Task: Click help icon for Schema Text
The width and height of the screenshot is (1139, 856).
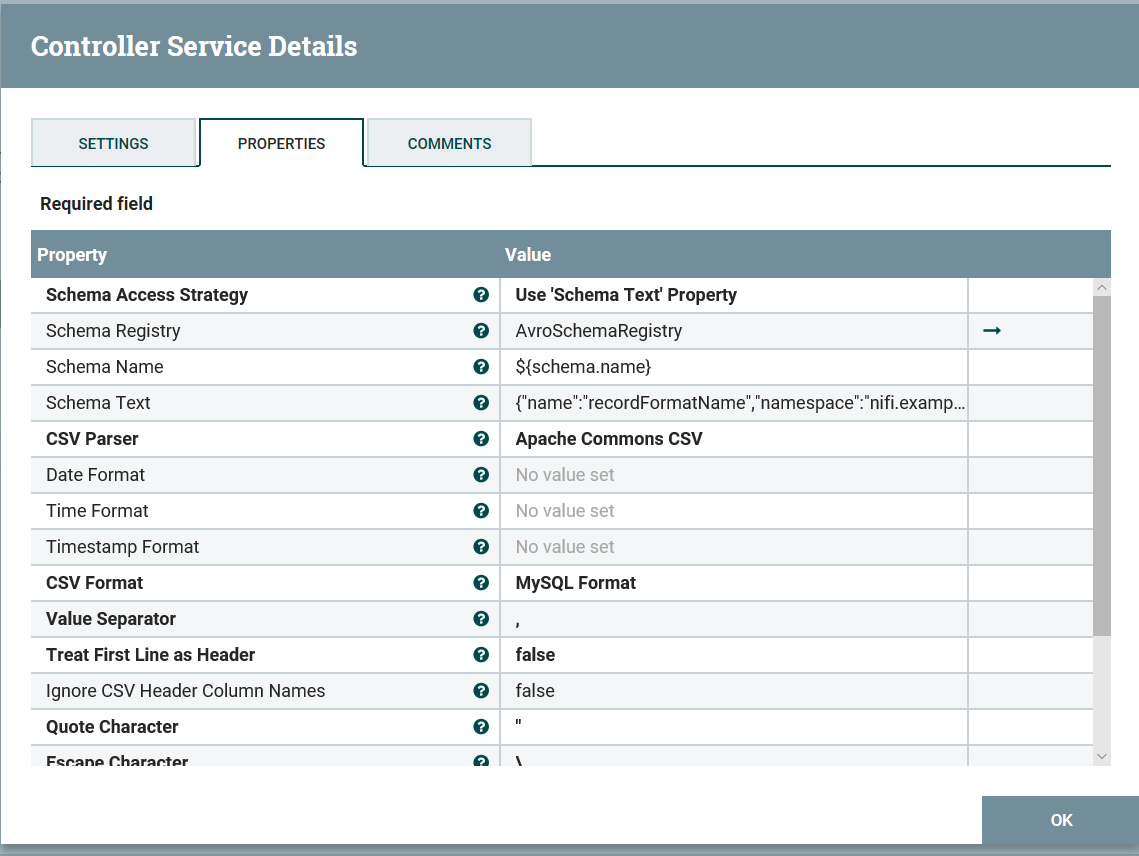Action: point(481,403)
